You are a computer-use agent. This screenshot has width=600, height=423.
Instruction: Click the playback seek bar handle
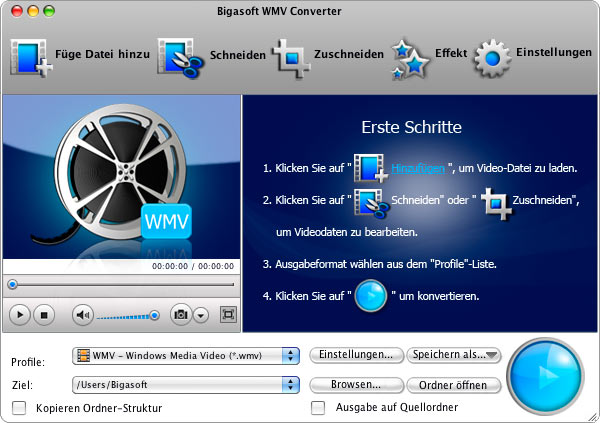(x=13, y=284)
